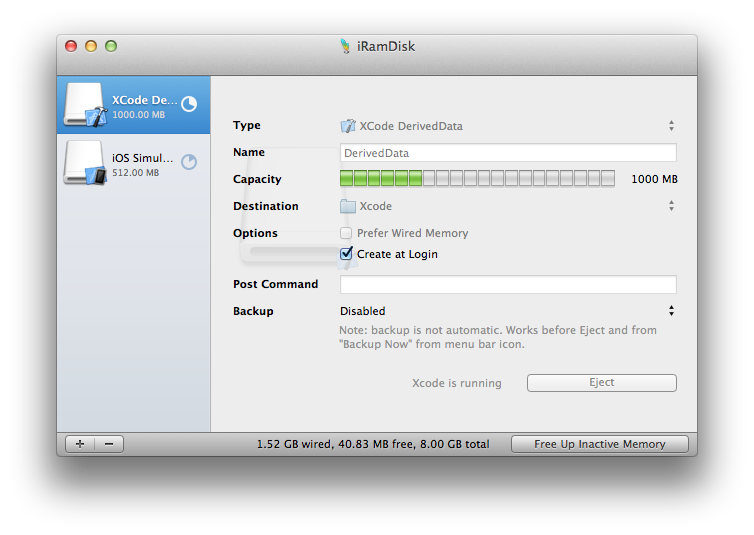Select the iOS Simulator disk icon in sidebar

85,162
